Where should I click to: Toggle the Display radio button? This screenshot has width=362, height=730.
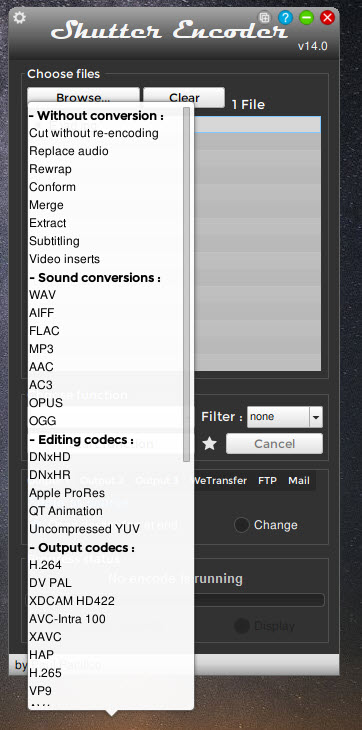point(241,626)
